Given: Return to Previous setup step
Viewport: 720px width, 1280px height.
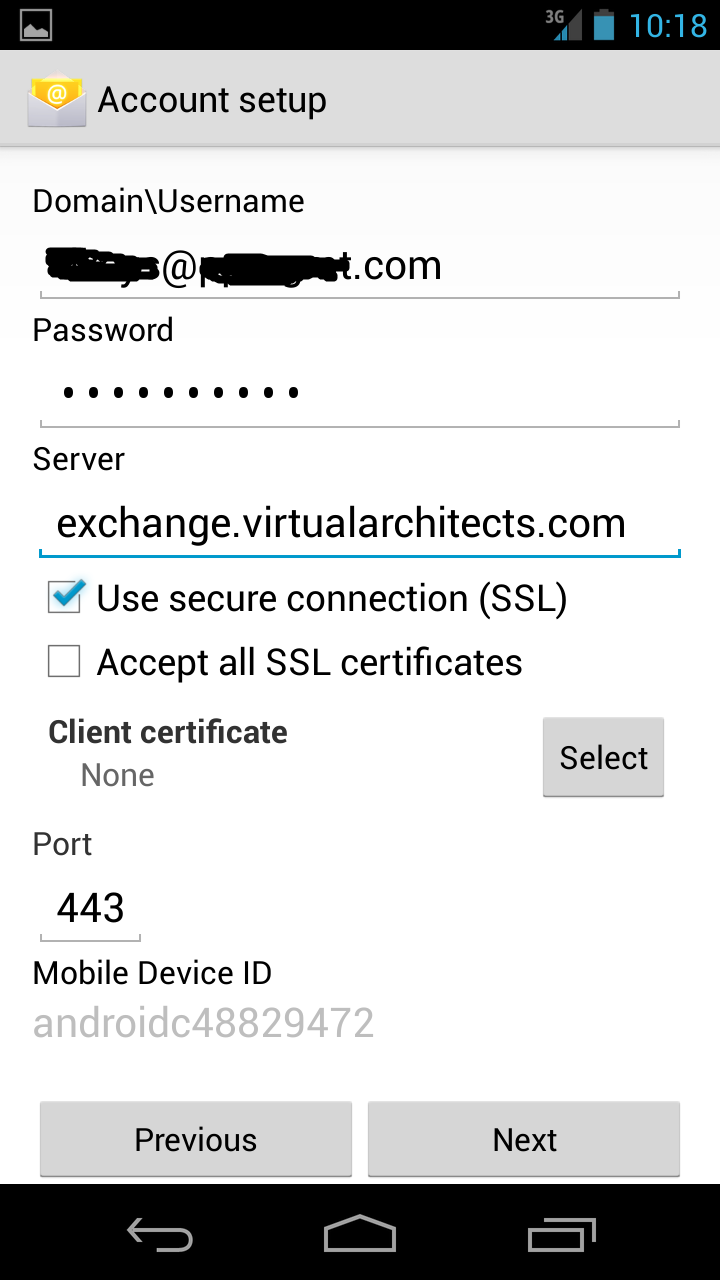Looking at the screenshot, I should [196, 1139].
